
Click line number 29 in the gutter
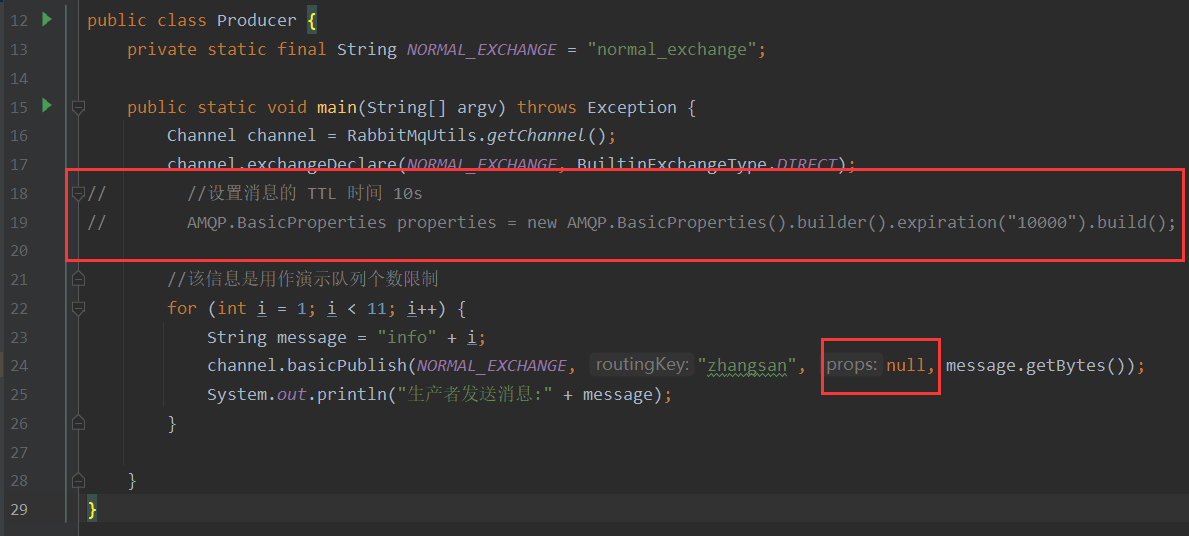click(x=20, y=509)
